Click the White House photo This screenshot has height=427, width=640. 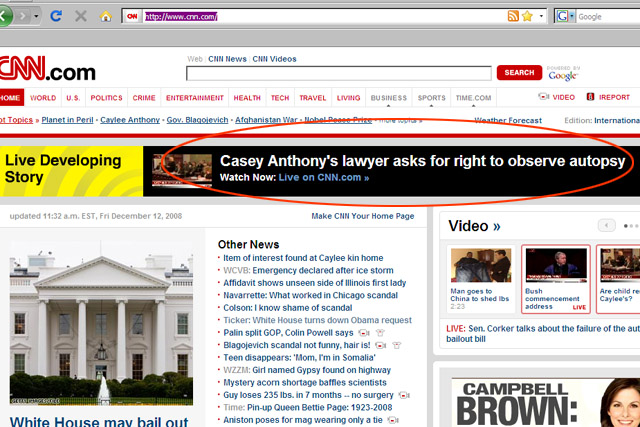pyautogui.click(x=101, y=323)
